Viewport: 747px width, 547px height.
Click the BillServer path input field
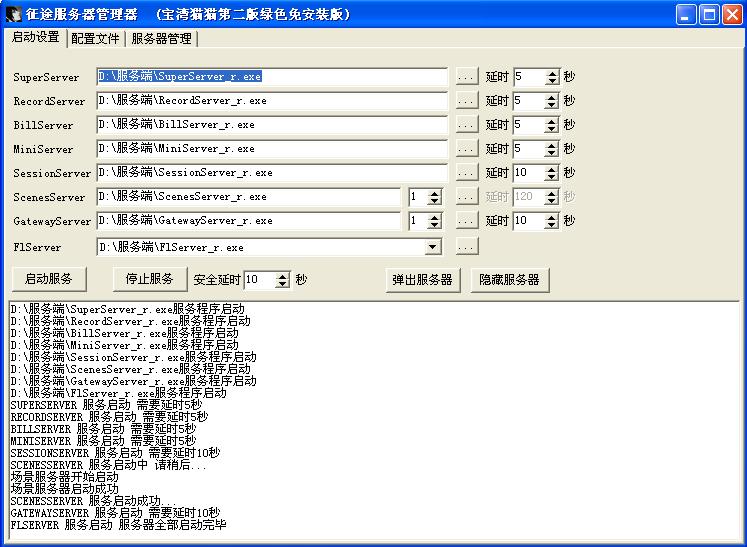click(x=272, y=124)
